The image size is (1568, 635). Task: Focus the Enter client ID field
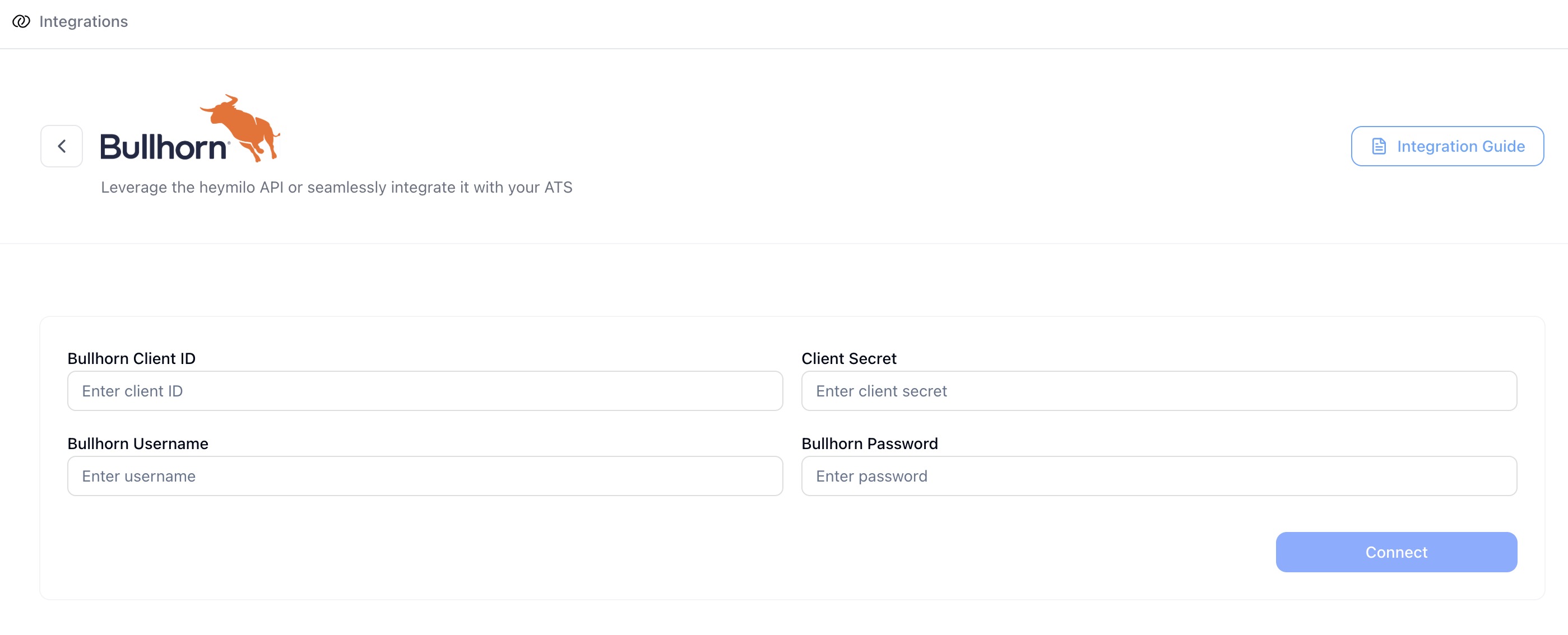click(424, 391)
